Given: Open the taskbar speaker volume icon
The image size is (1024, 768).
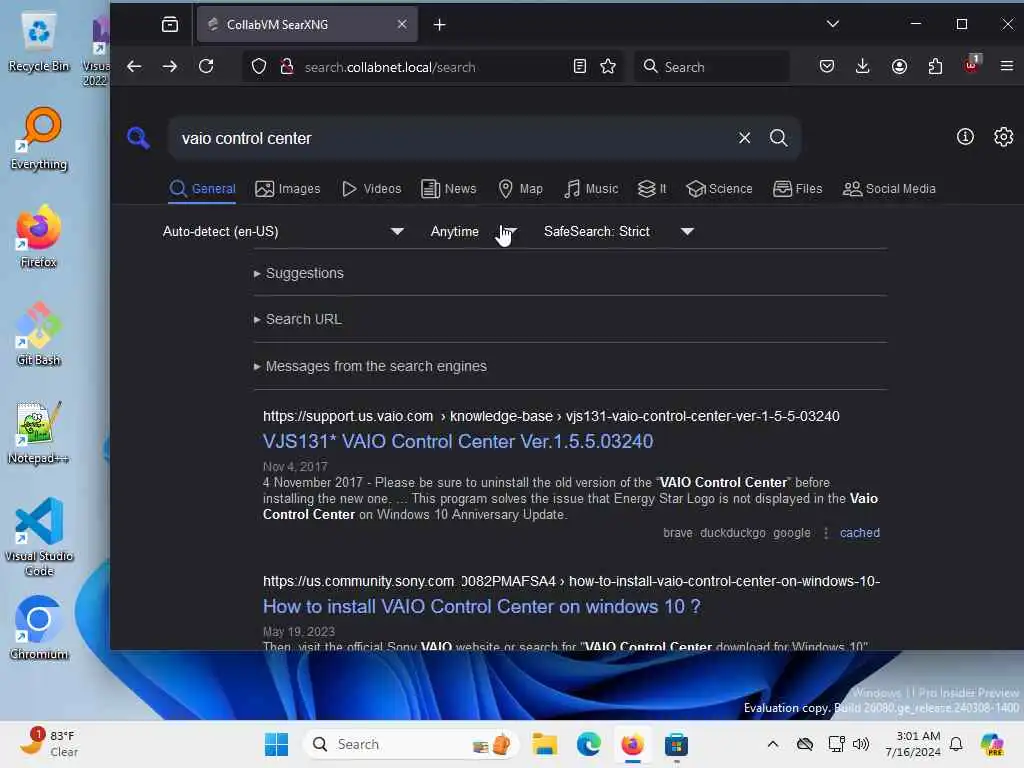Looking at the screenshot, I should 861,744.
